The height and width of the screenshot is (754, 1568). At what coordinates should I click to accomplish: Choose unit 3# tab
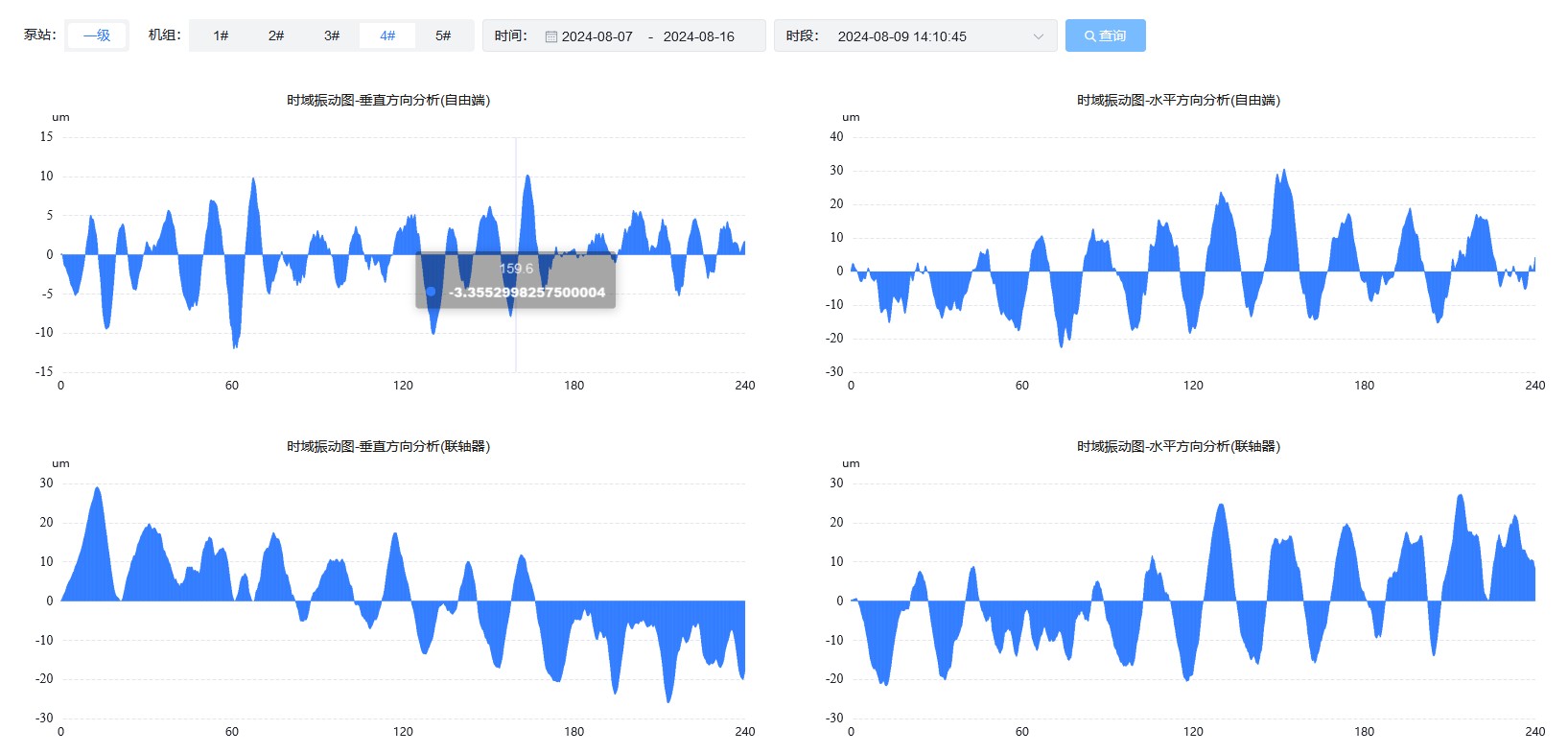332,35
